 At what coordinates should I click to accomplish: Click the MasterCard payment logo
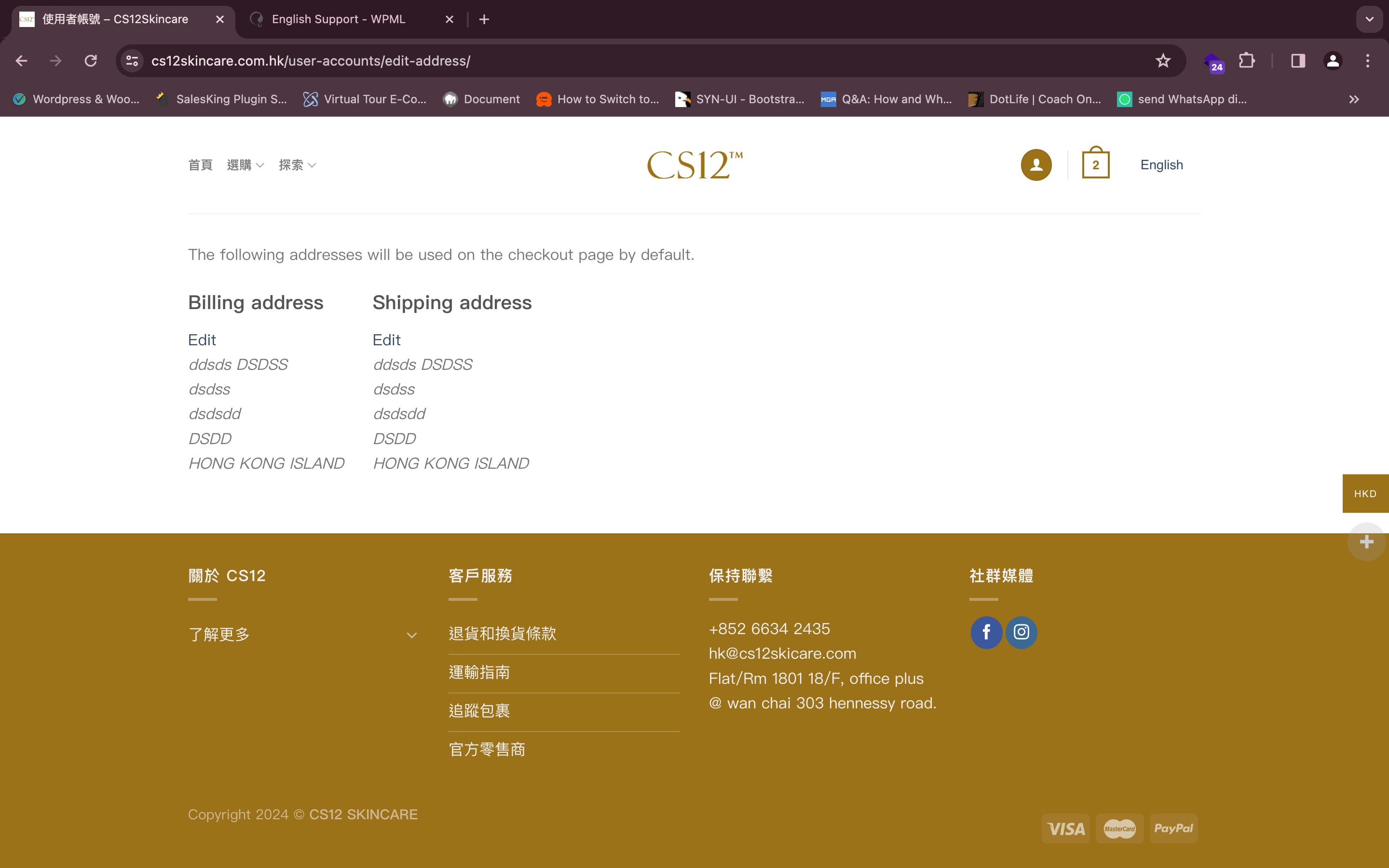[1119, 828]
